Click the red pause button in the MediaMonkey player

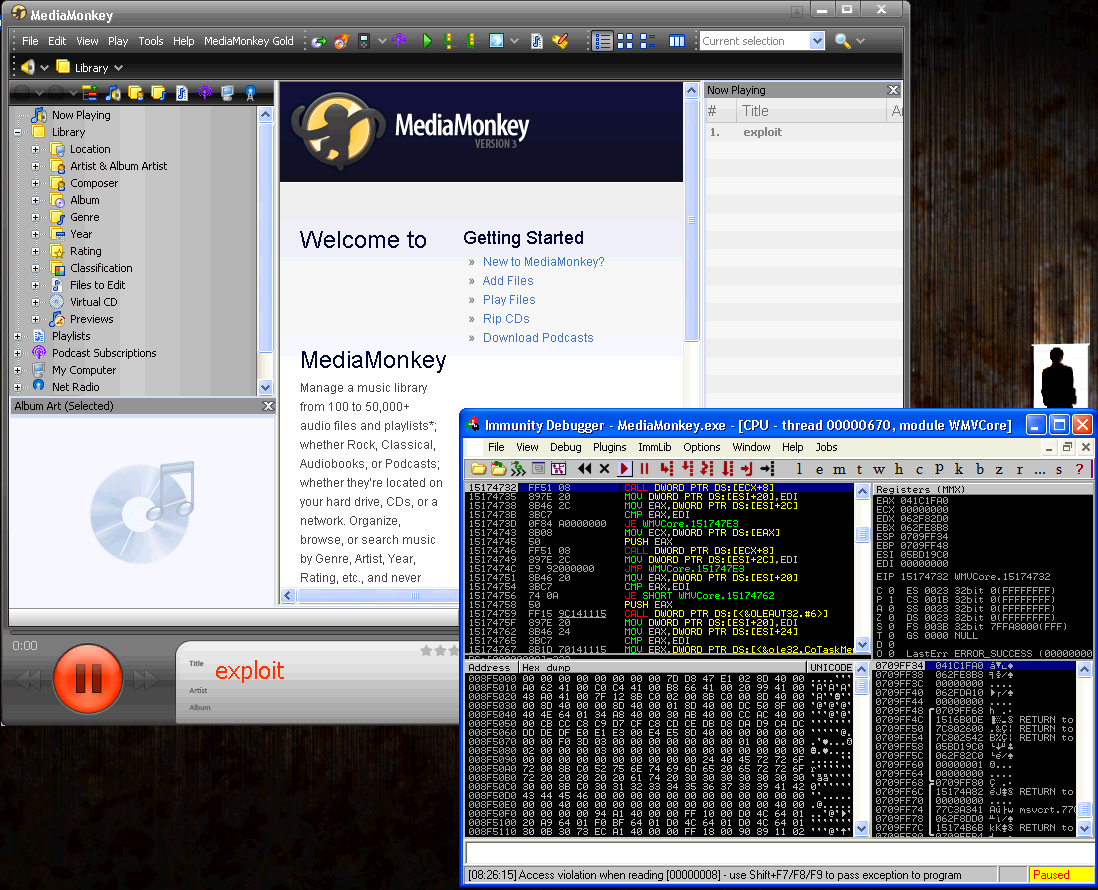pos(88,679)
